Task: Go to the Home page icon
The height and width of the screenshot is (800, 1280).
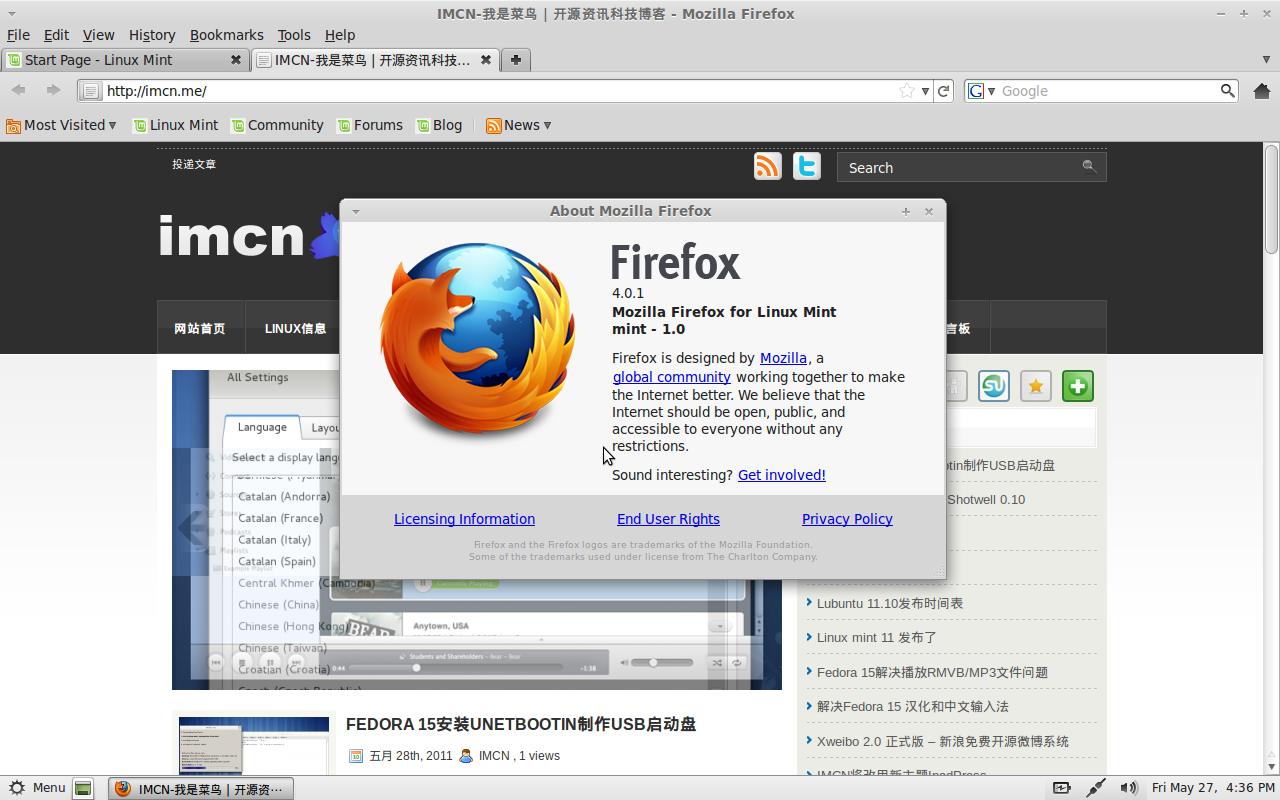Action: 1261,91
